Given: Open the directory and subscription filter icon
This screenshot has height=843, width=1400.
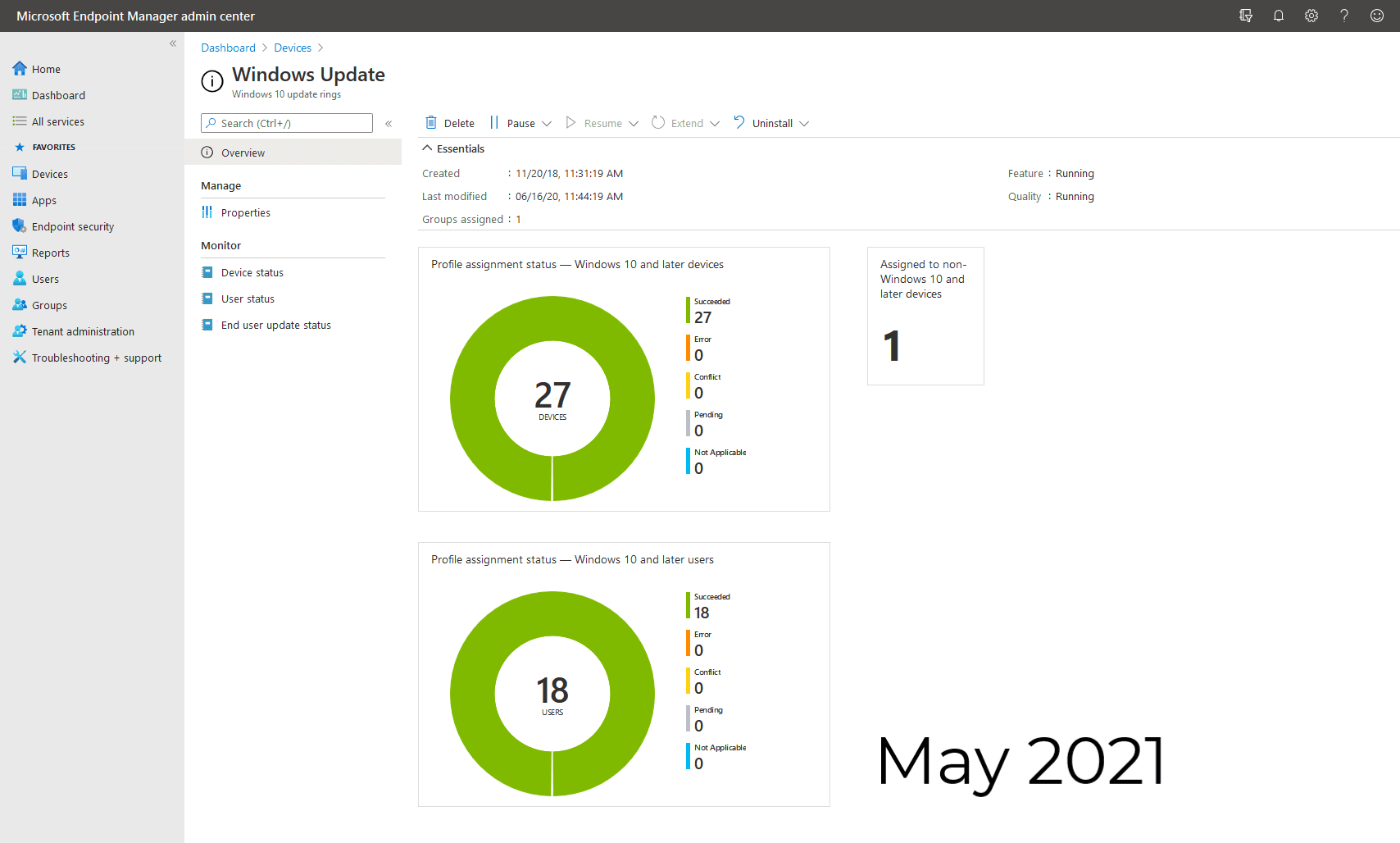Looking at the screenshot, I should tap(1246, 16).
